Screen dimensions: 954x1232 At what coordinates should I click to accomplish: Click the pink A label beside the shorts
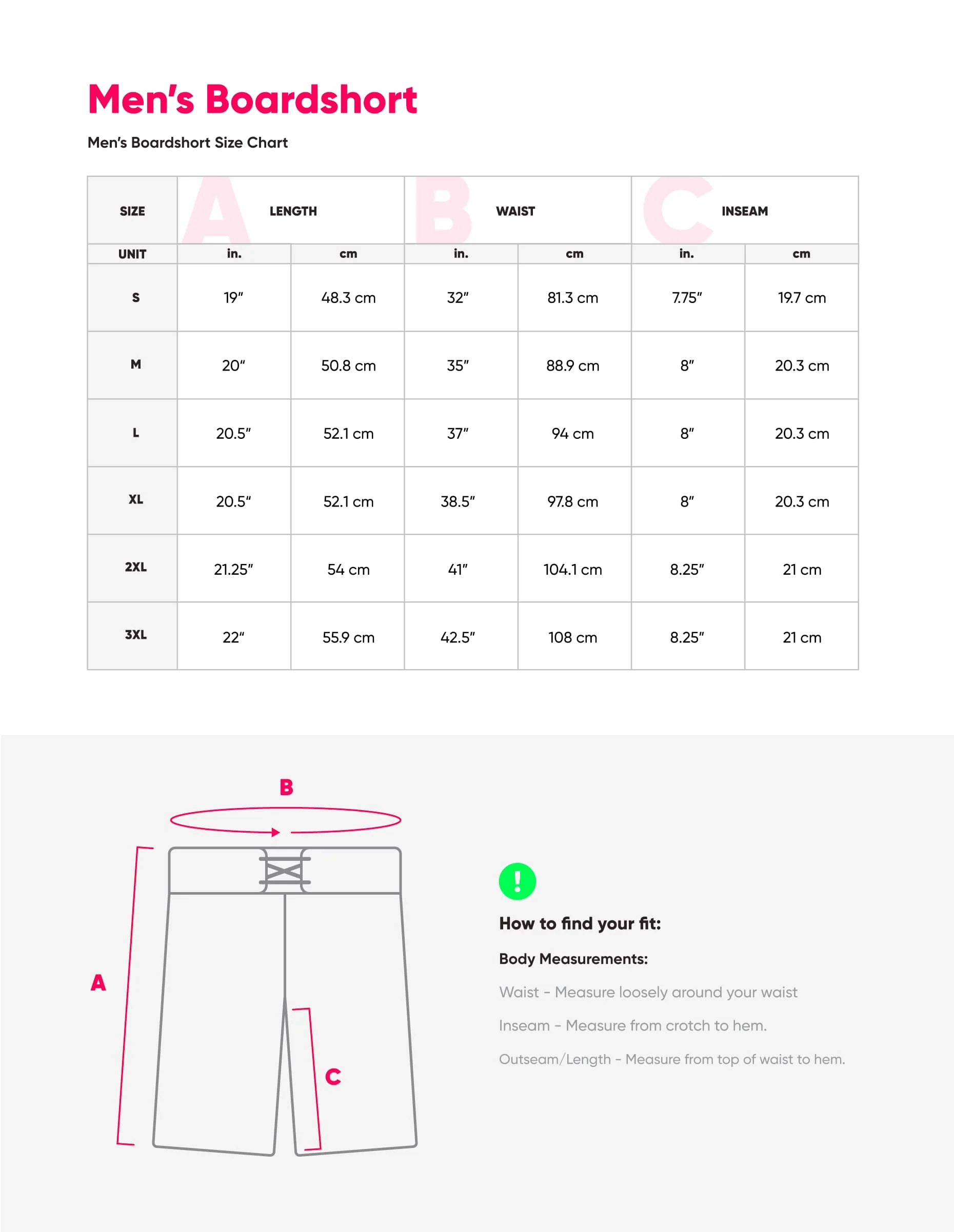tap(98, 983)
